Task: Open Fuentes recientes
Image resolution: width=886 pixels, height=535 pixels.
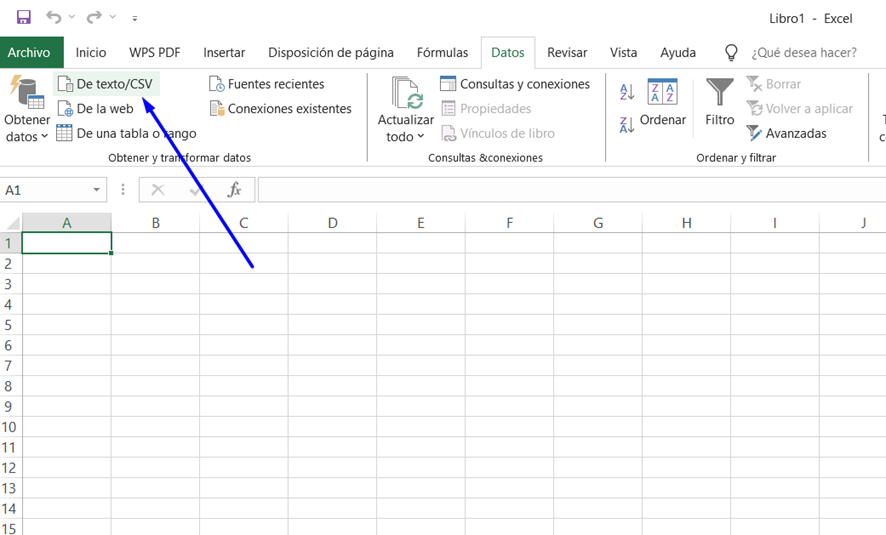Action: (x=267, y=84)
